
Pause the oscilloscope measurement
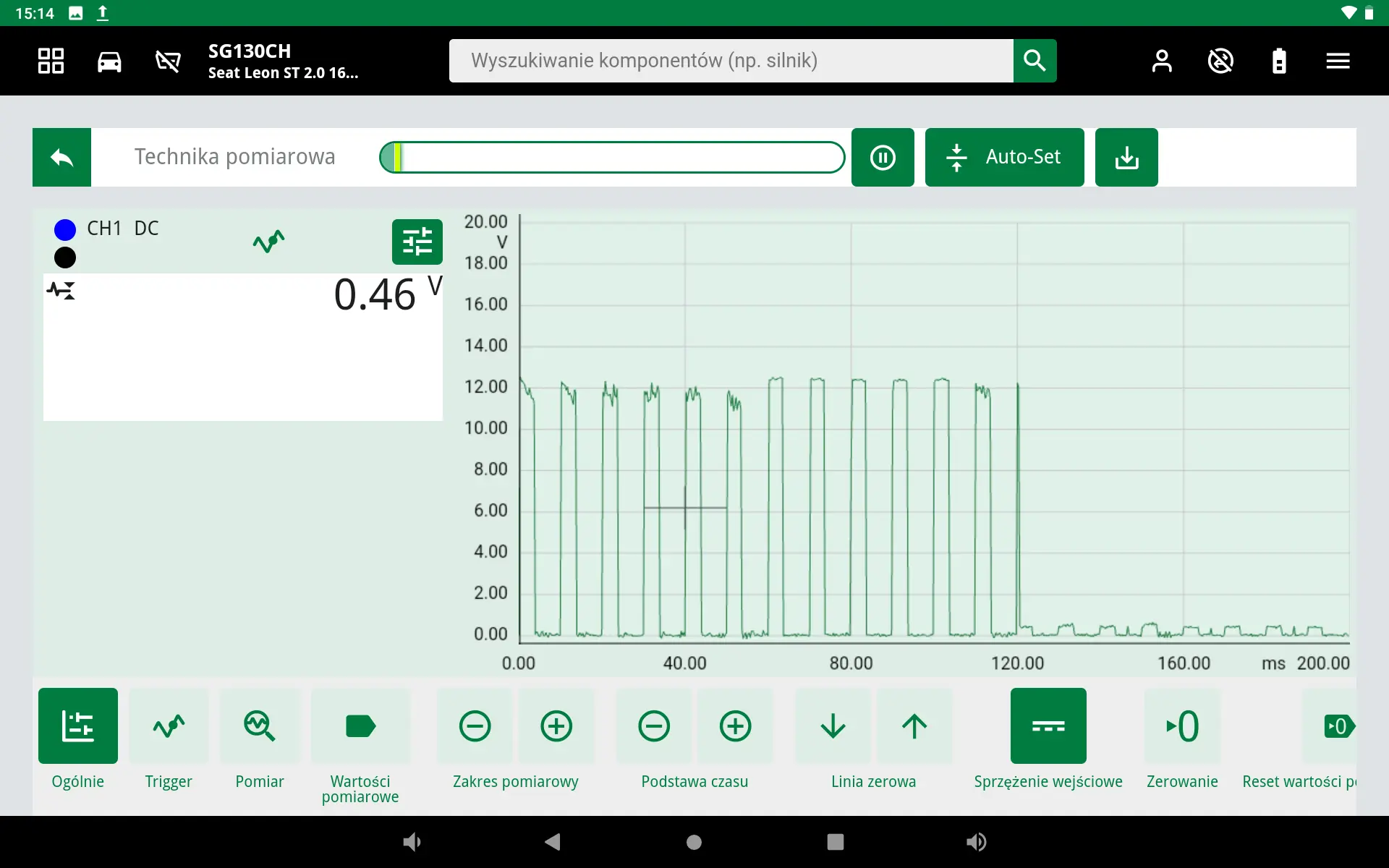click(883, 157)
